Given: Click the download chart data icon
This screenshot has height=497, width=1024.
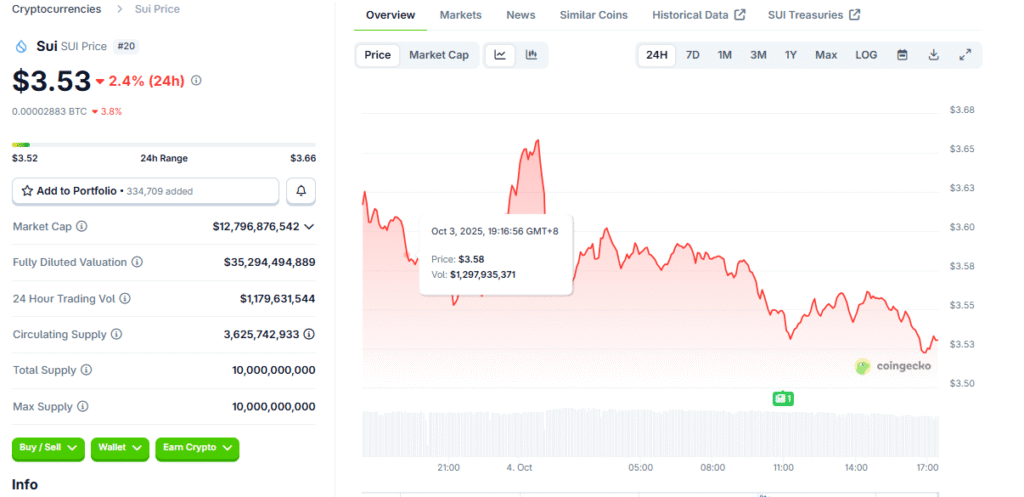Looking at the screenshot, I should click(x=933, y=55).
